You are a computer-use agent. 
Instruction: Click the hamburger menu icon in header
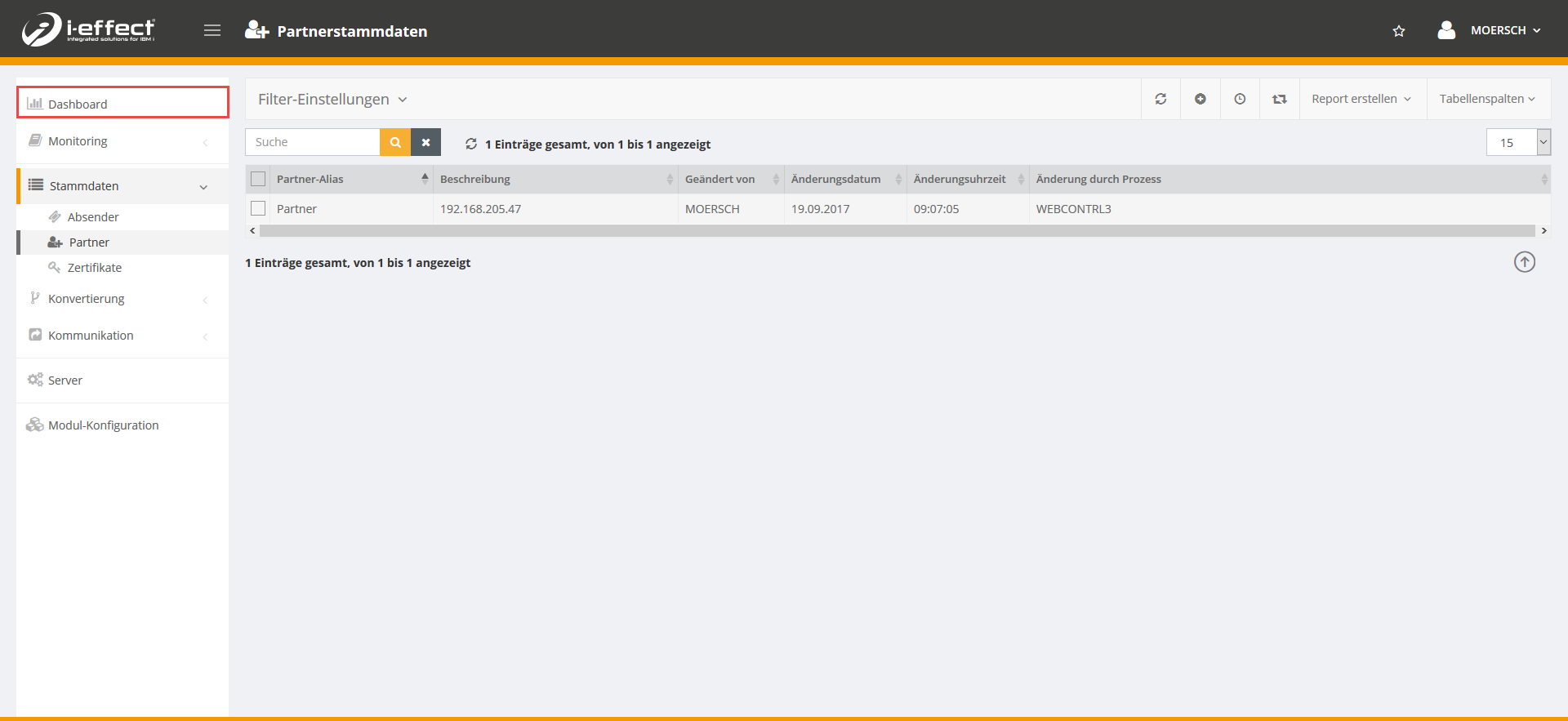(x=212, y=30)
